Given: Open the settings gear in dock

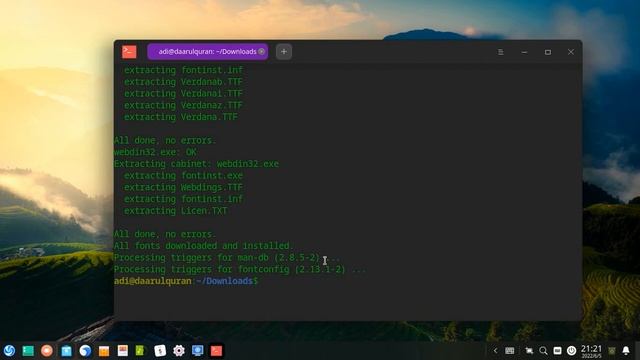Looking at the screenshot, I should coord(179,350).
